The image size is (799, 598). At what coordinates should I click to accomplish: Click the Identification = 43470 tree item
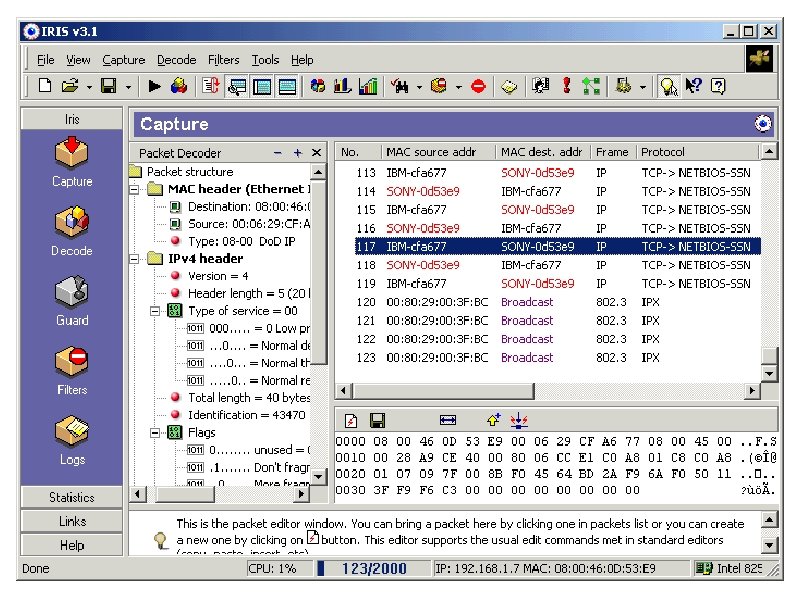click(x=247, y=415)
